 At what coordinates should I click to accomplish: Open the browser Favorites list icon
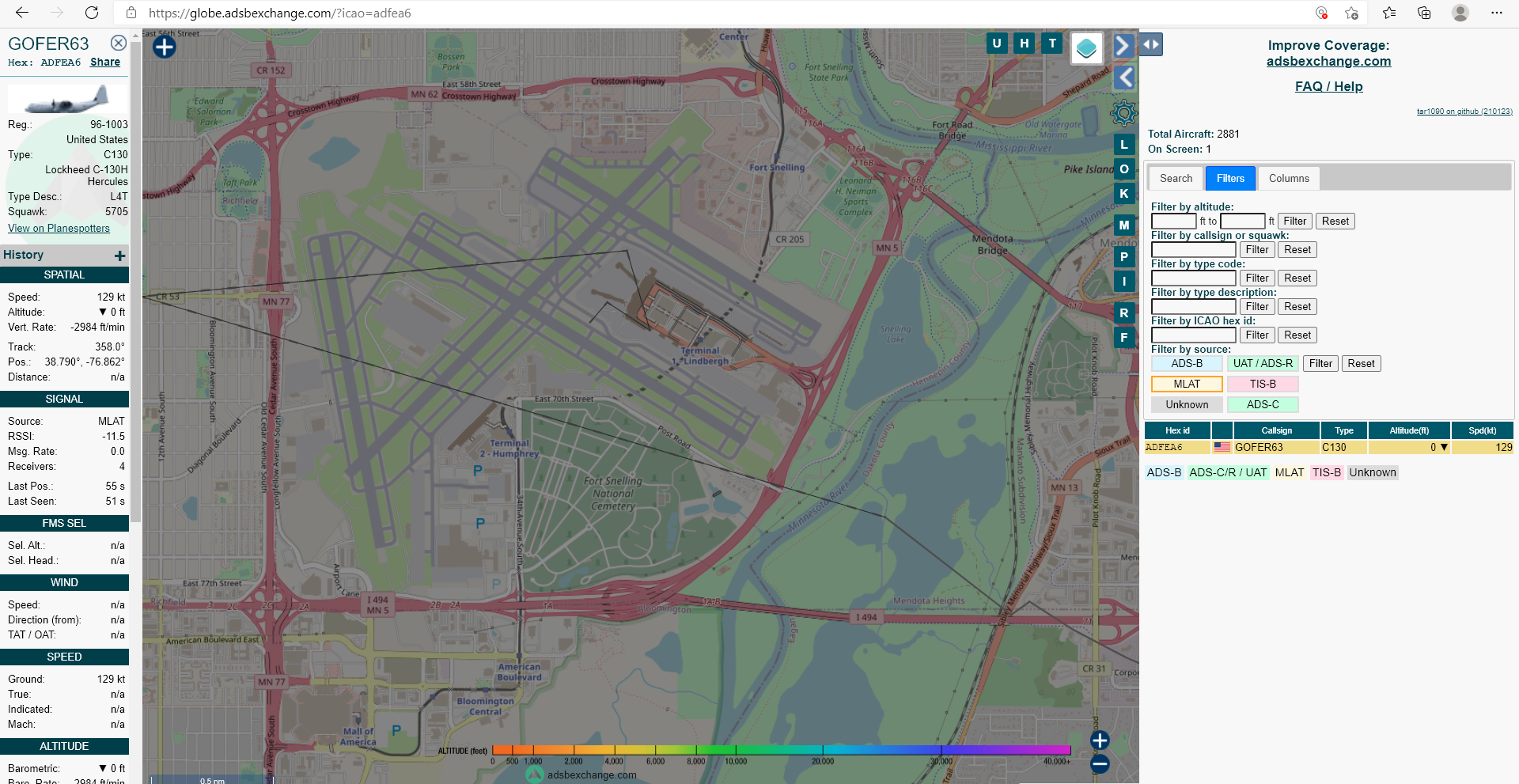pyautogui.click(x=1389, y=13)
